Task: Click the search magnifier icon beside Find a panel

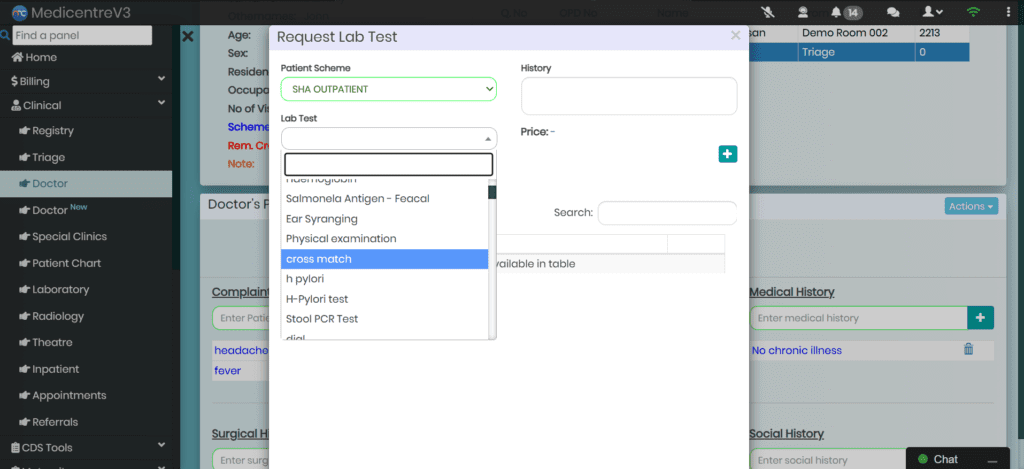Action: [x=5, y=35]
